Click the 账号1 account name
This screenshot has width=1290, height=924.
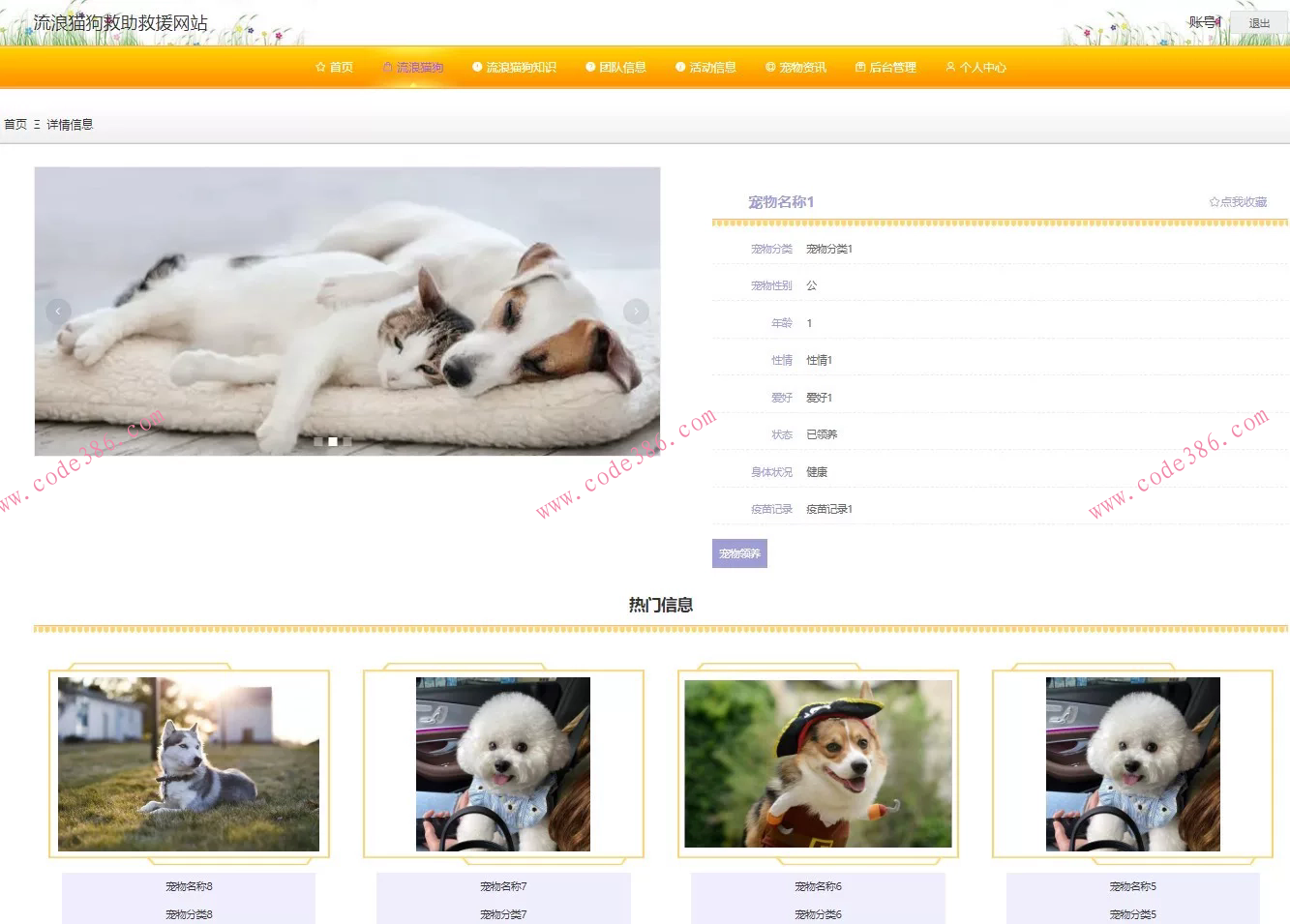1205,22
